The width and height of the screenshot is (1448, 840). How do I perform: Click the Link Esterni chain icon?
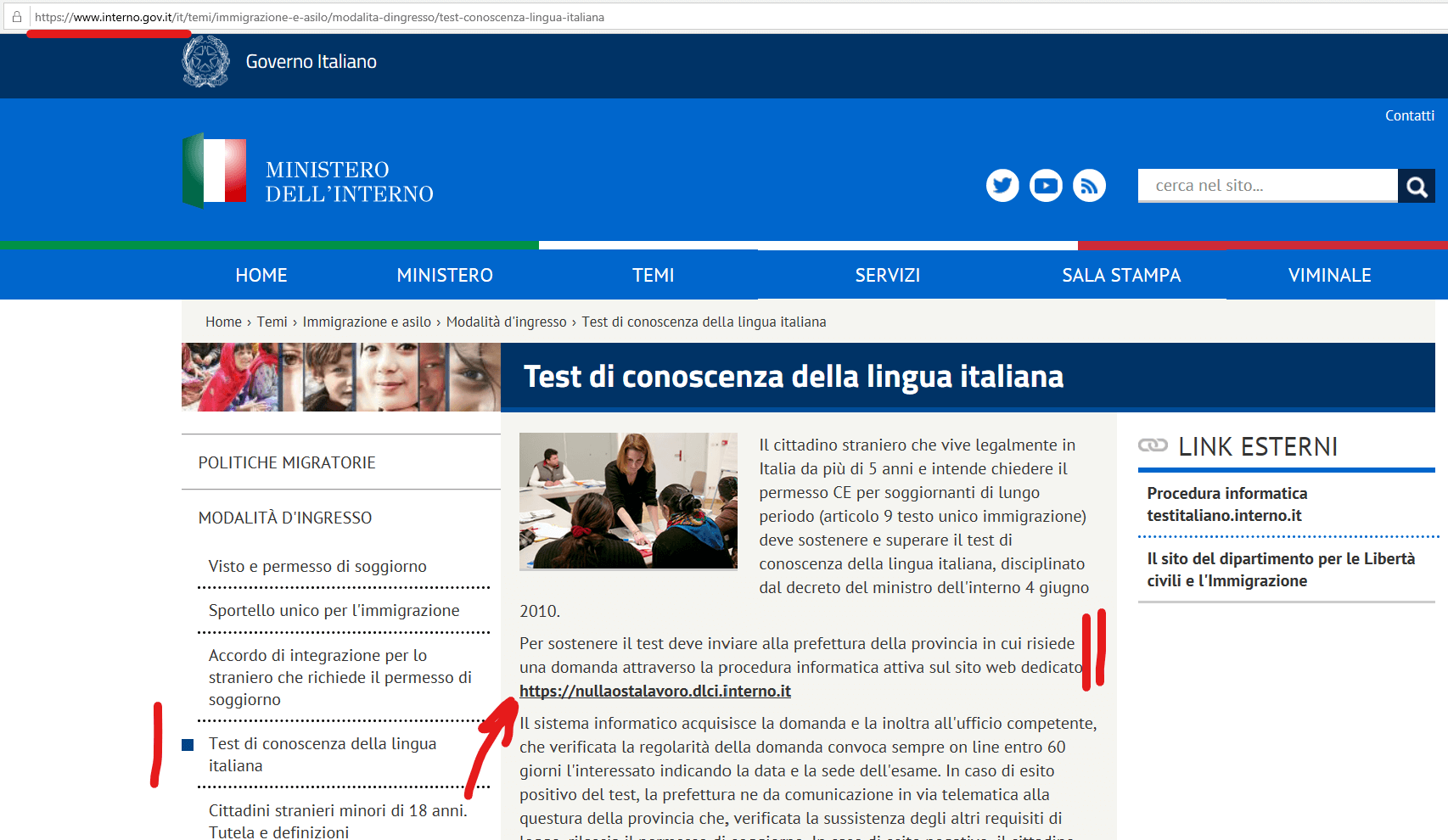click(1153, 445)
